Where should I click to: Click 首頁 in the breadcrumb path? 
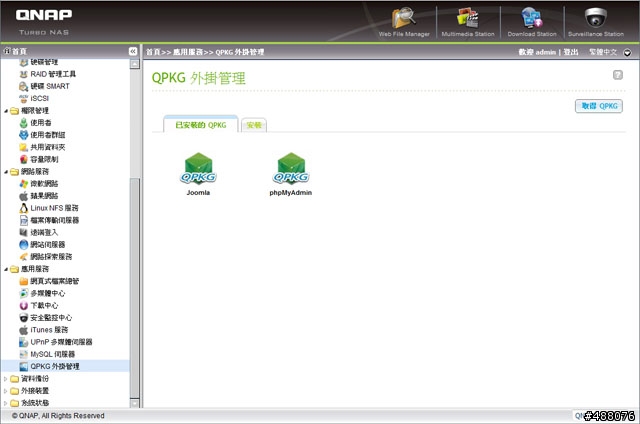tap(153, 52)
